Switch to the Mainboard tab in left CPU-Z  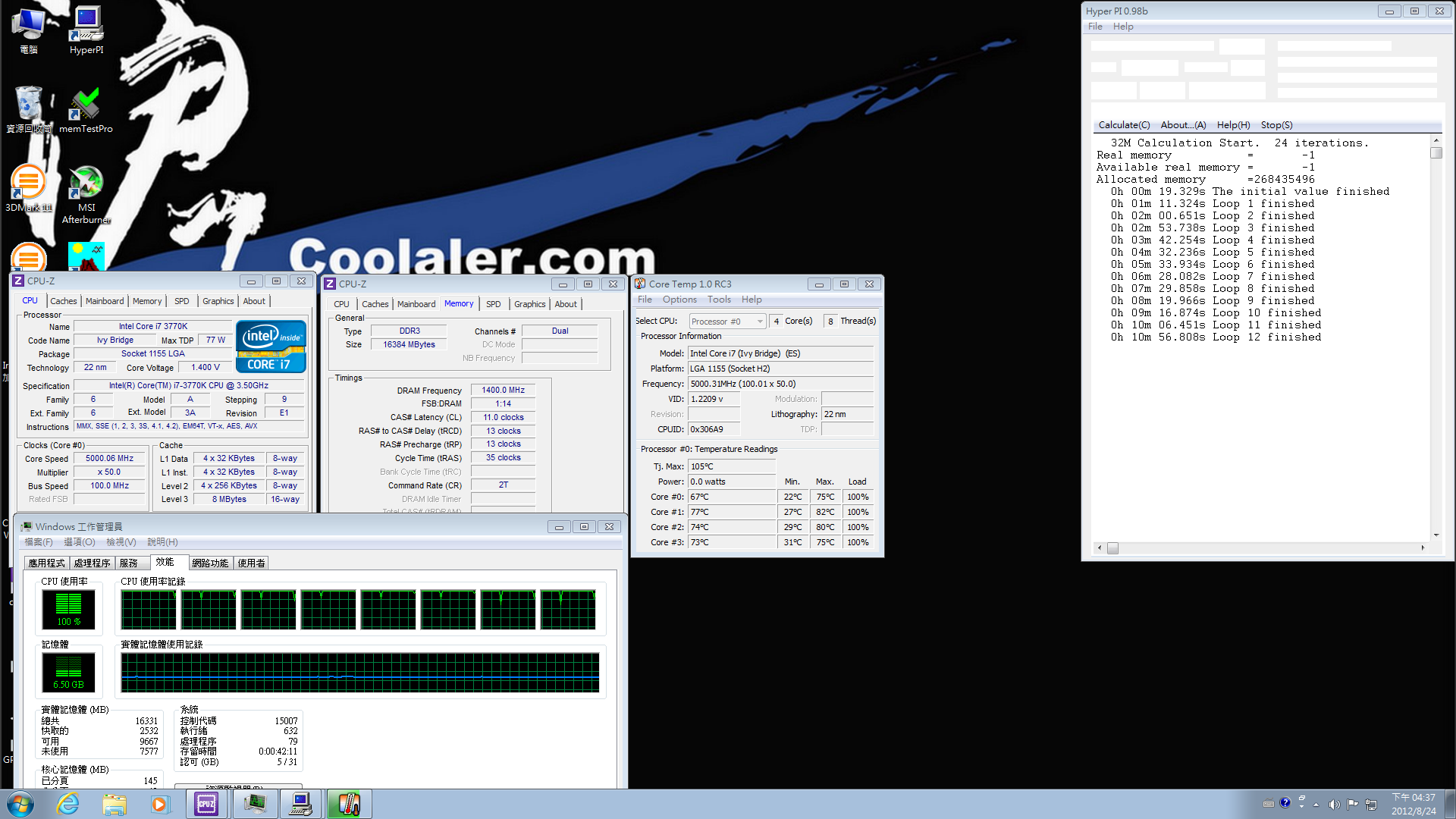(104, 301)
